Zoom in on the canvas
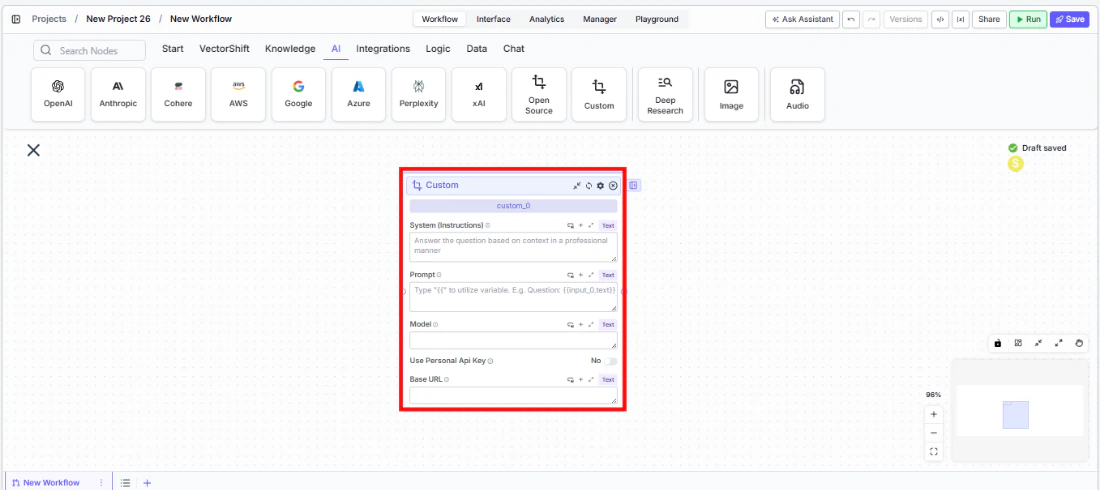The height and width of the screenshot is (490, 1100). coord(934,414)
